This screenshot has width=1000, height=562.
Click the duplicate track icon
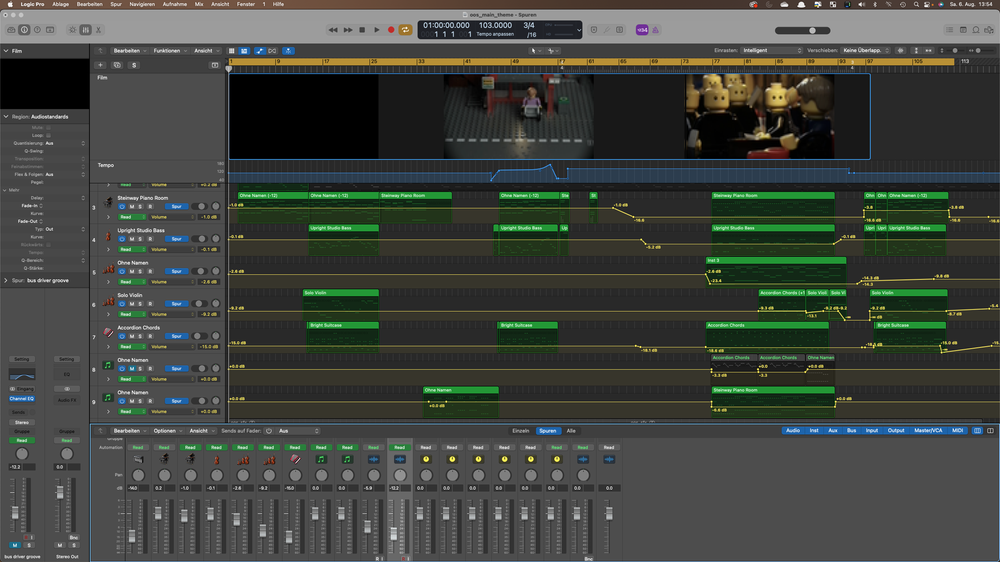[117, 65]
